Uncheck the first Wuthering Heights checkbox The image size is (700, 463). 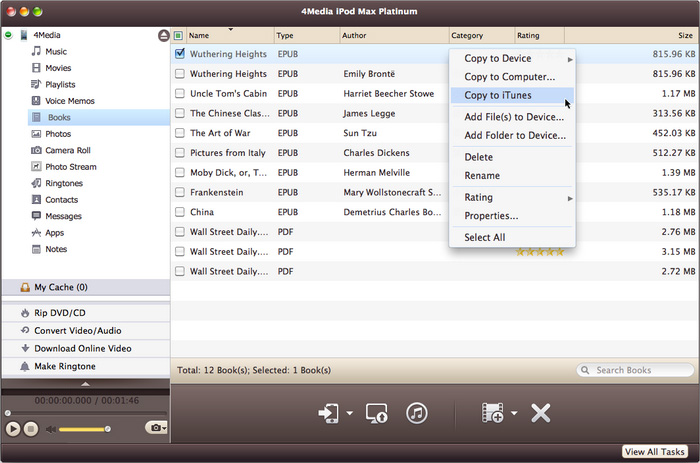(179, 54)
